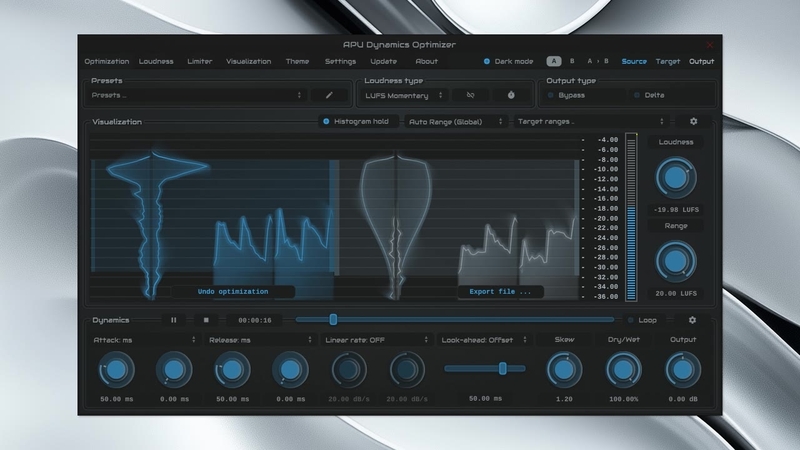Viewport: 800px width, 450px height.
Task: Open the Auto Range (Global) dropdown
Action: click(x=456, y=121)
